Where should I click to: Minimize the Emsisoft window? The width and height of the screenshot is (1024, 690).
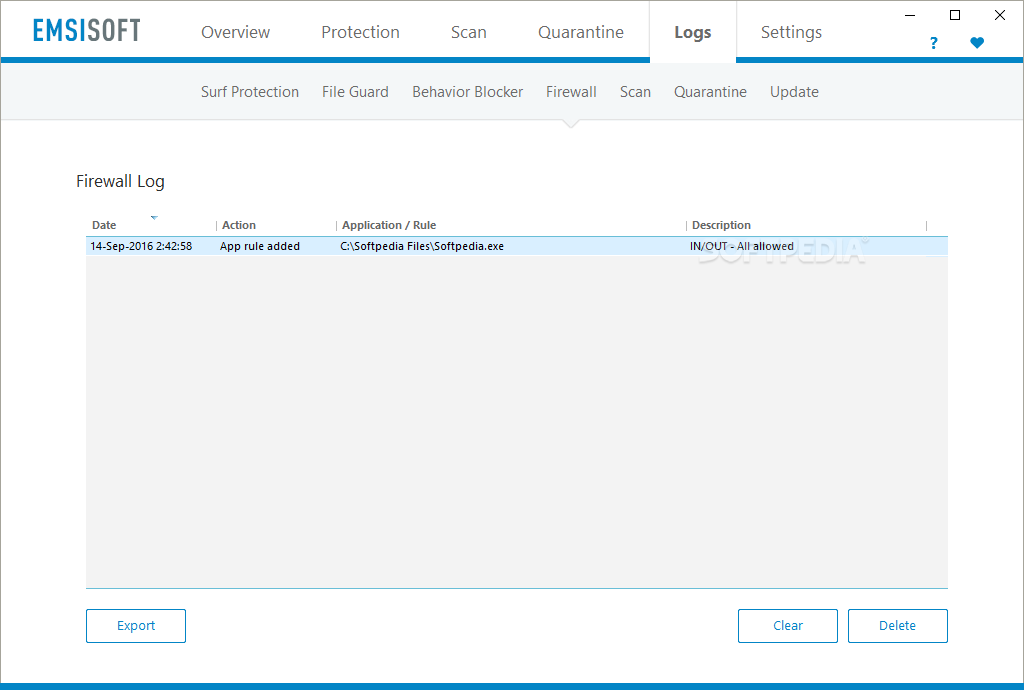[x=910, y=15]
